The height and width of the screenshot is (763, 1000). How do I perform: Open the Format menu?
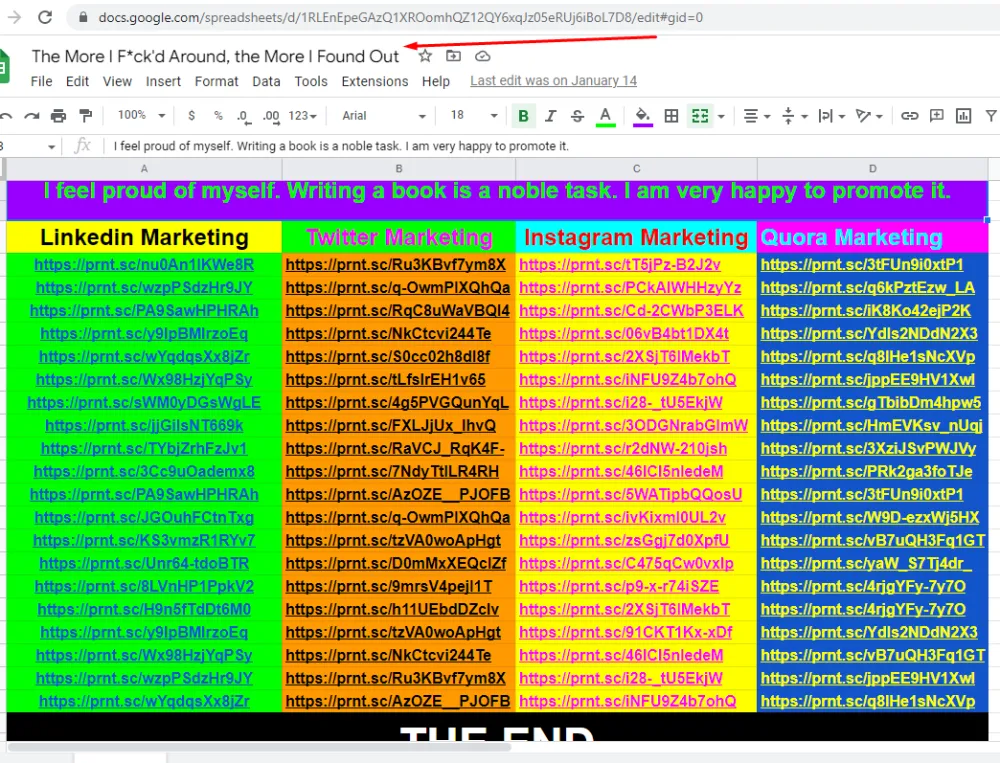point(216,81)
